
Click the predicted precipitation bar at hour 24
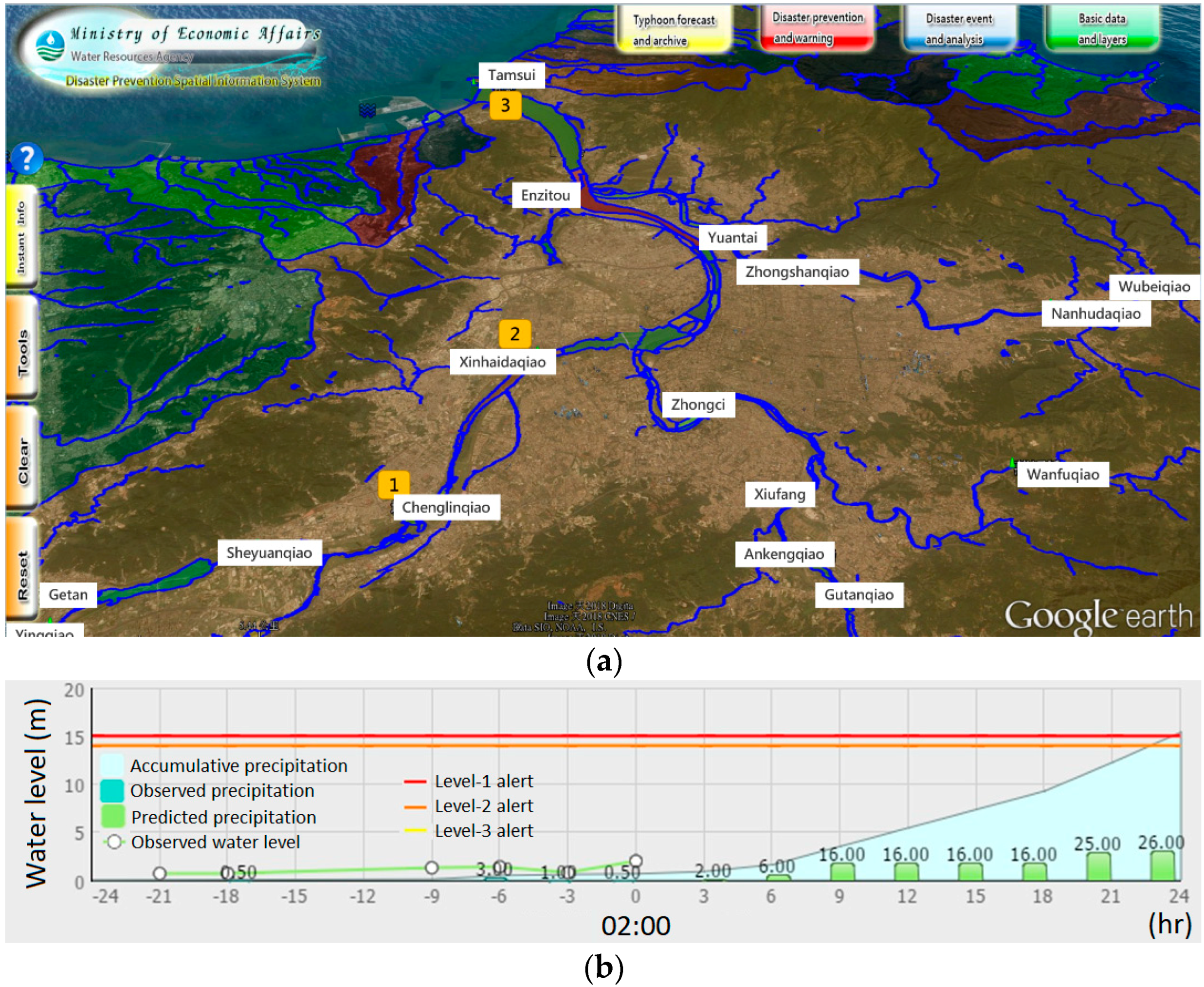point(1163,866)
